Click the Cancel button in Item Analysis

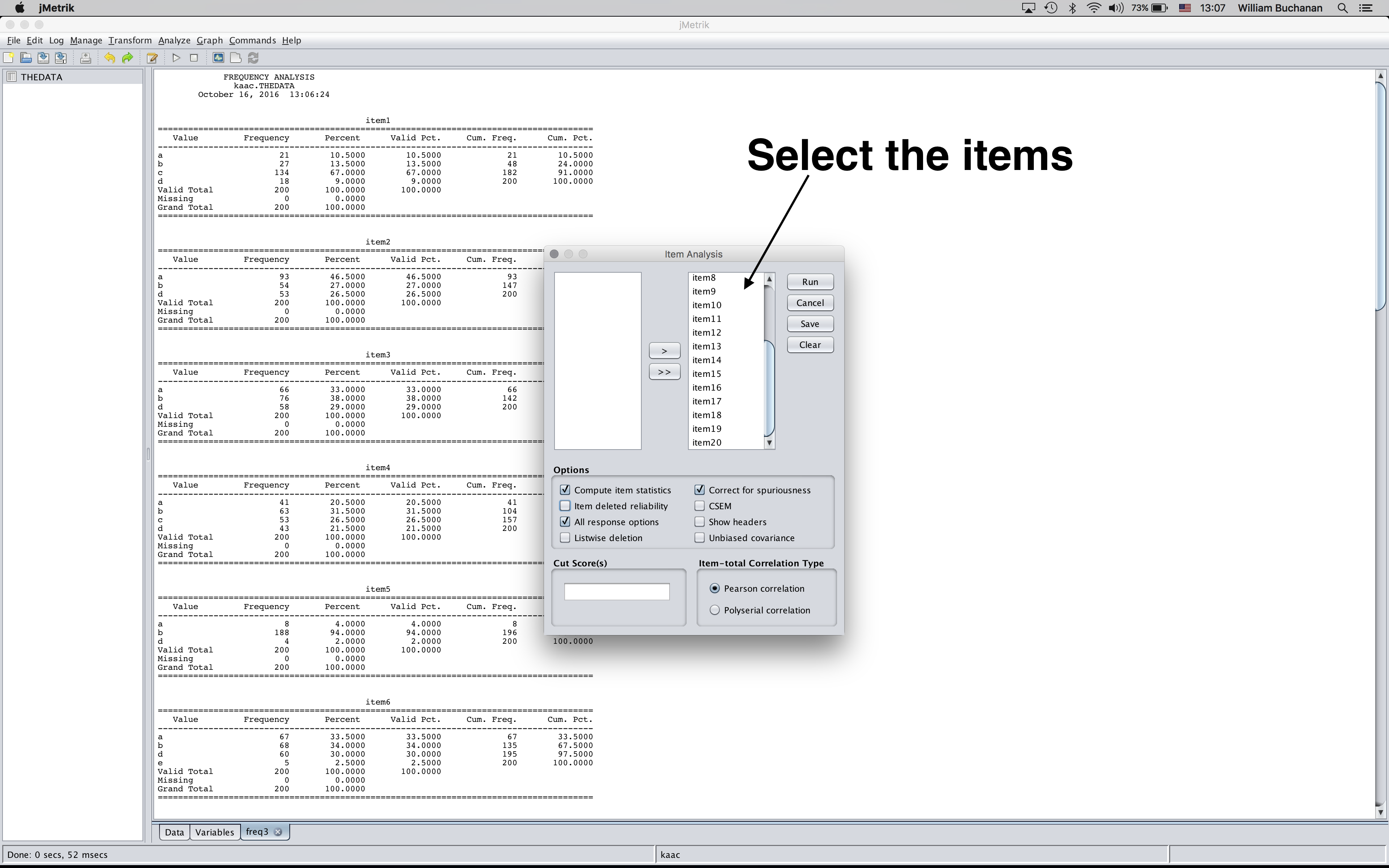810,303
